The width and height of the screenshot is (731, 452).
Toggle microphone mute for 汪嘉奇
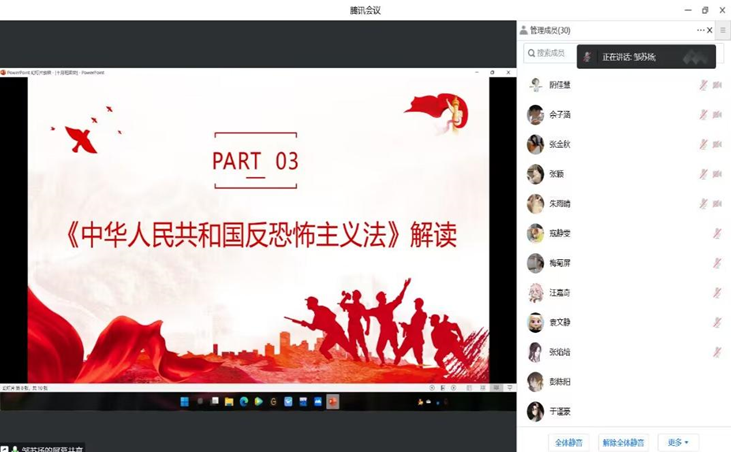click(717, 293)
